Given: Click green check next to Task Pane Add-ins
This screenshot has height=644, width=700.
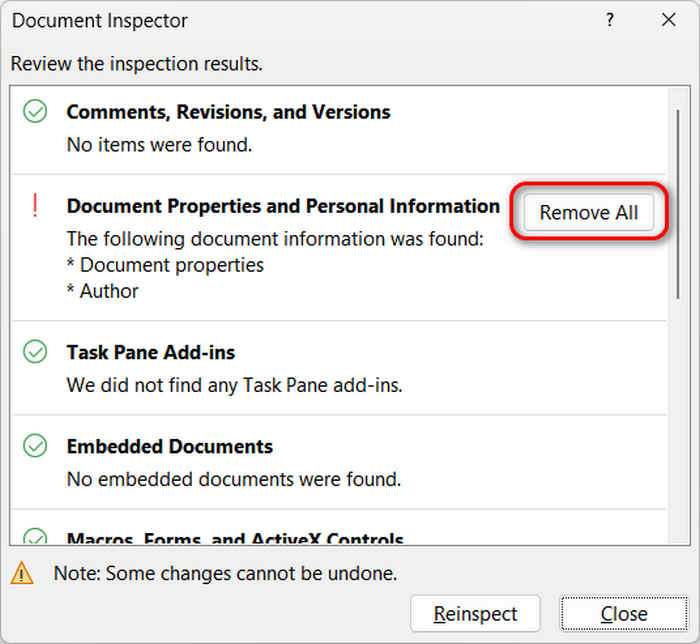Looking at the screenshot, I should click(x=35, y=352).
